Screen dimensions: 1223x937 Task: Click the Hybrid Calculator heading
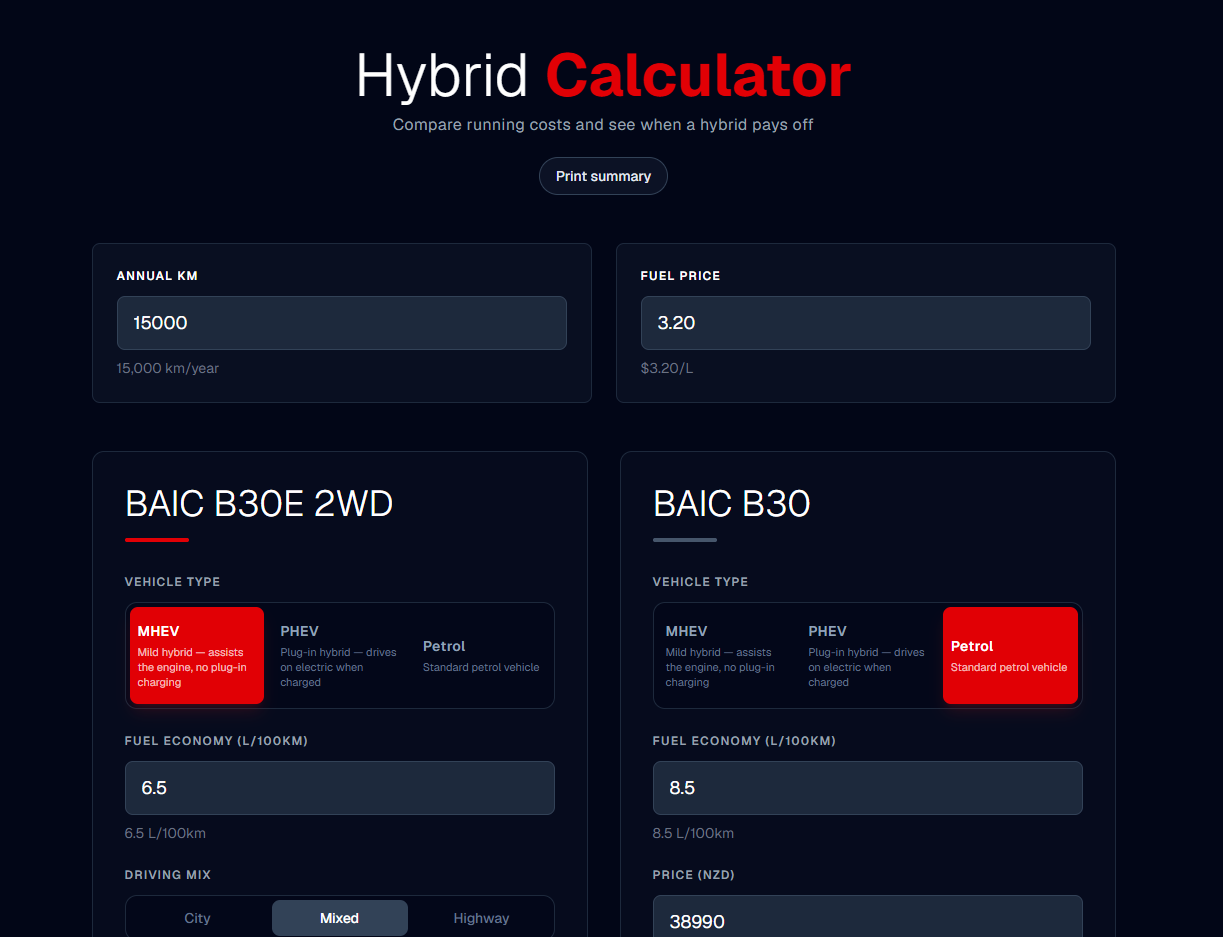point(603,76)
